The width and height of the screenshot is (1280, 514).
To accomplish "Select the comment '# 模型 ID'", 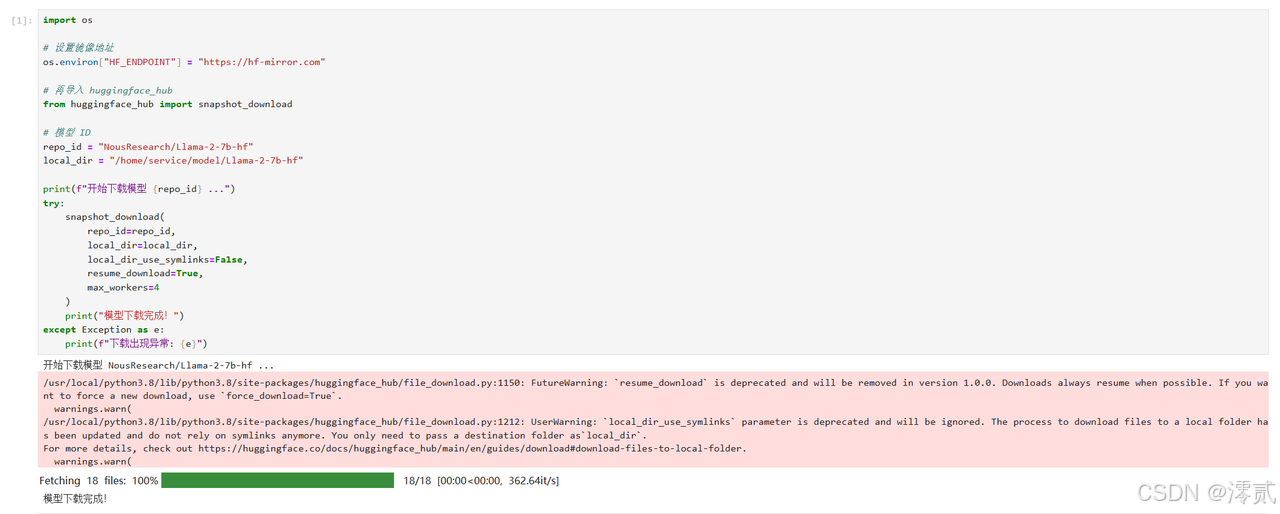I will (67, 132).
